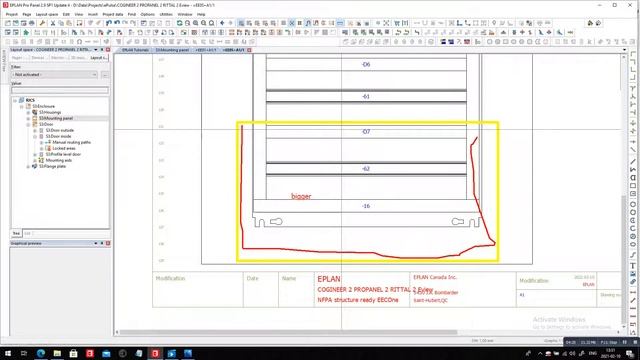Select the Text tool in right toolbar
The width and height of the screenshot is (640, 360).
pos(633,266)
